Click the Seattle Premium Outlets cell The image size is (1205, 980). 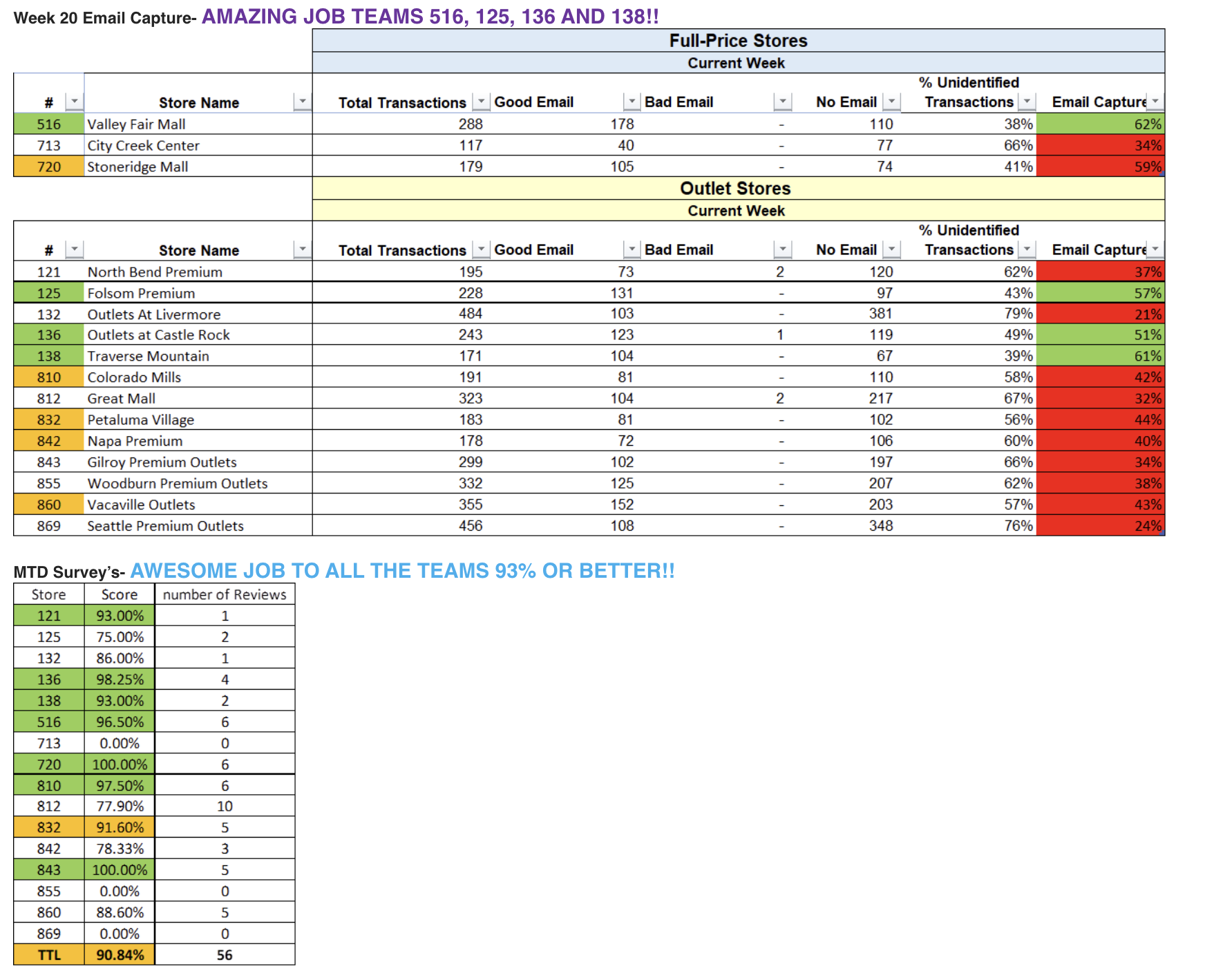198,526
